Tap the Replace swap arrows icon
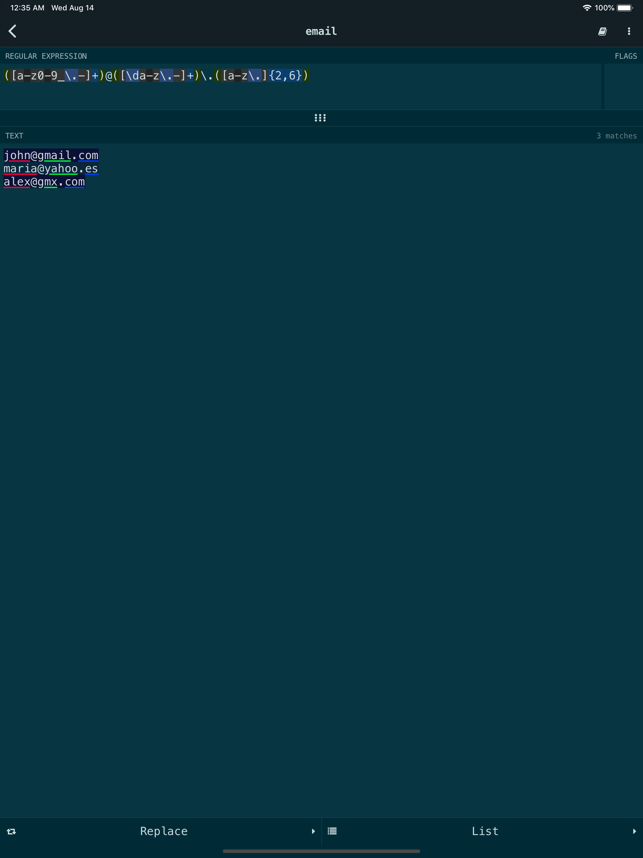Viewport: 643px width, 858px height. click(11, 831)
